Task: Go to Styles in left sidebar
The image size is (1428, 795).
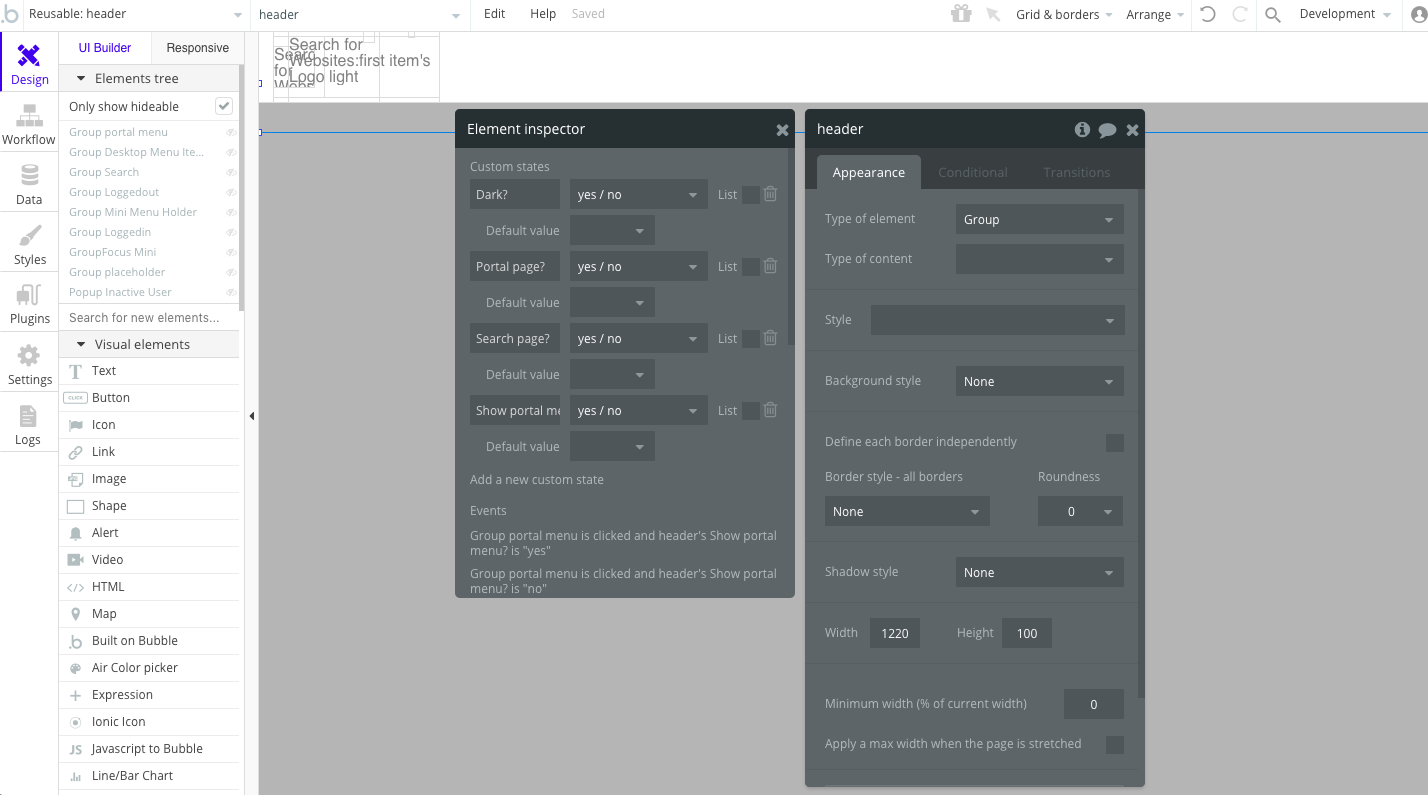Action: point(29,244)
